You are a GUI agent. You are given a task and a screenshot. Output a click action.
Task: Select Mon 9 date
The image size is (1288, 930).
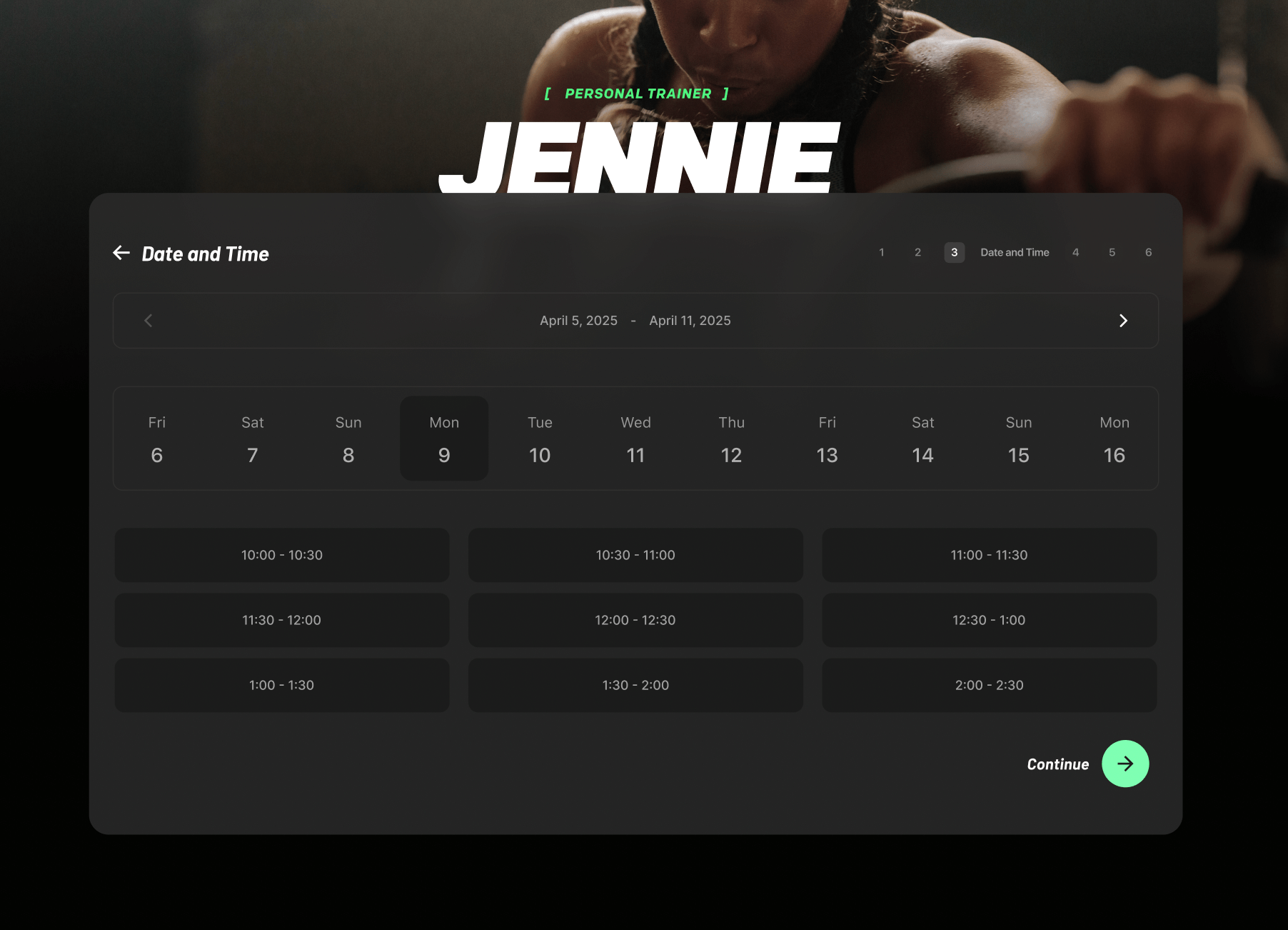click(444, 439)
